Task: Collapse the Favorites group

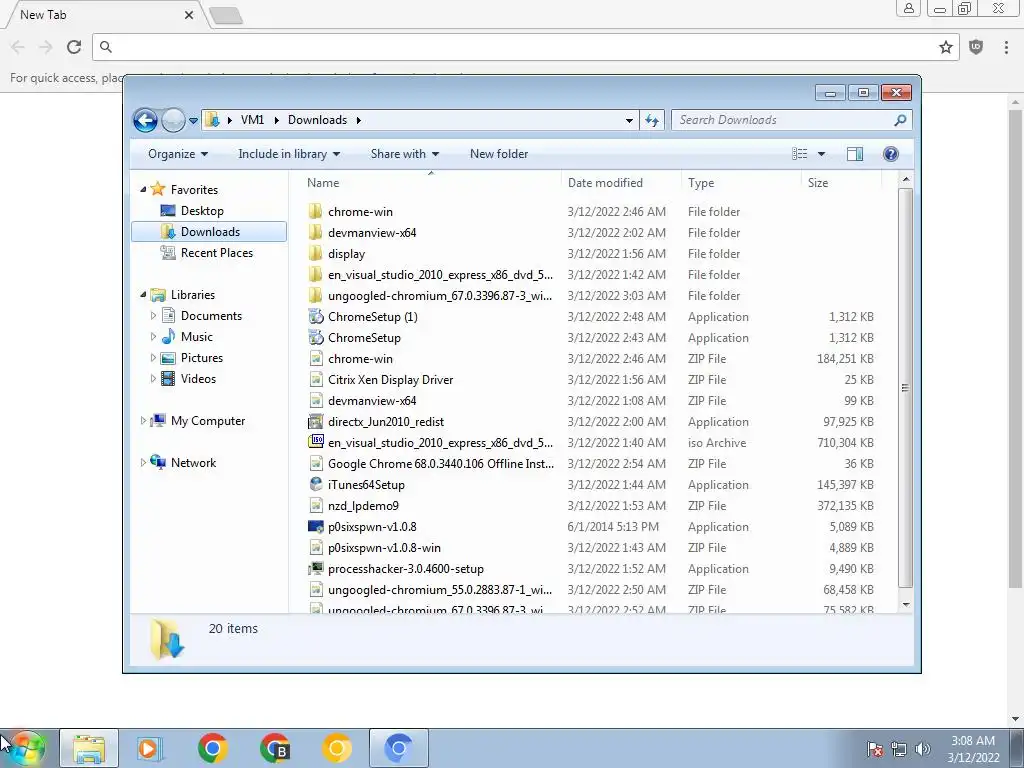Action: [x=143, y=189]
